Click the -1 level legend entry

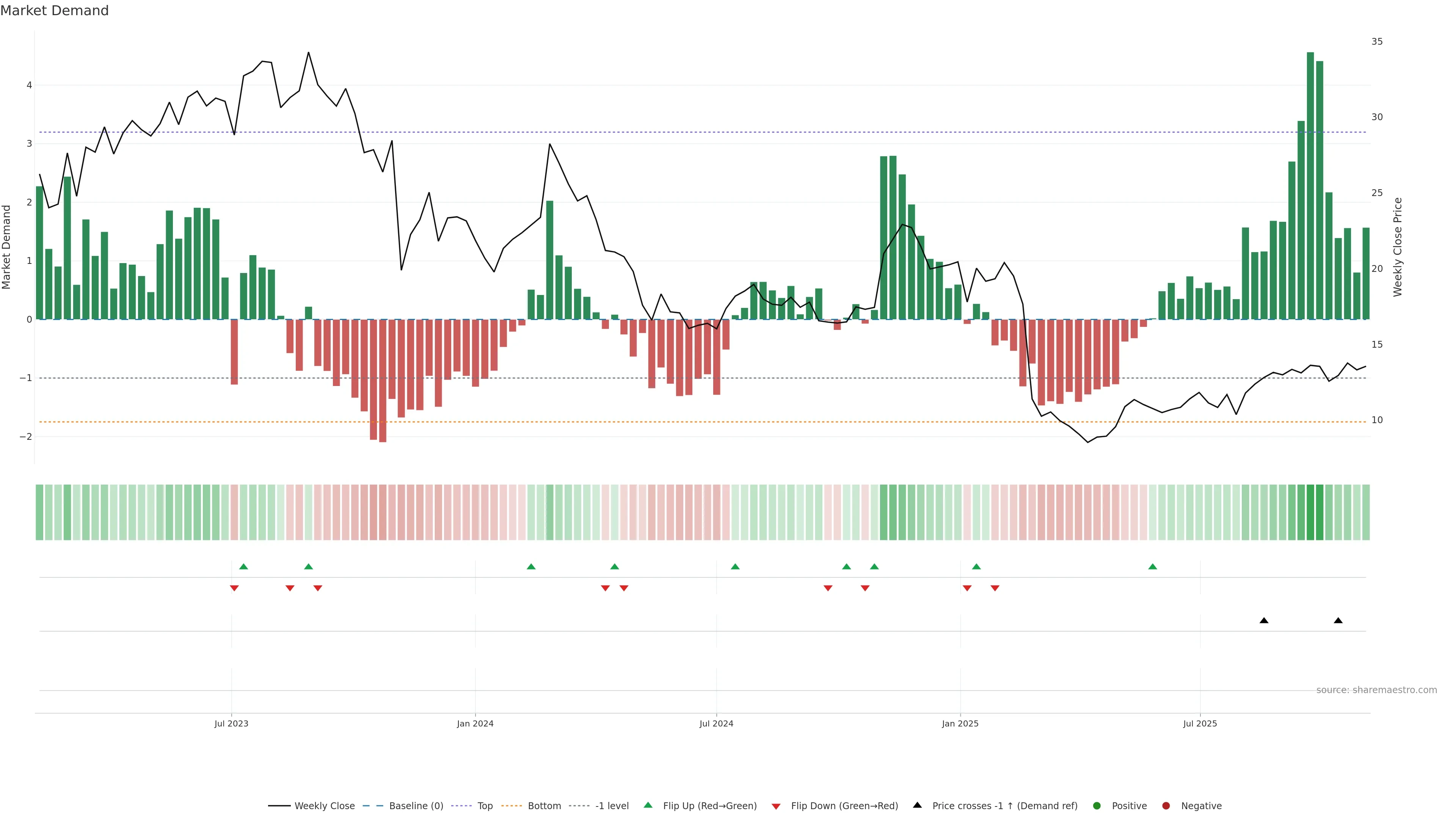612,806
